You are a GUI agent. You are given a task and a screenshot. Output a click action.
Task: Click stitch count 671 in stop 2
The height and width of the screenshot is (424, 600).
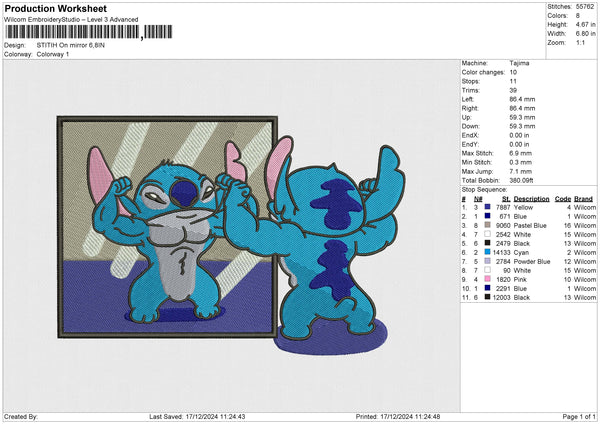pyautogui.click(x=505, y=216)
